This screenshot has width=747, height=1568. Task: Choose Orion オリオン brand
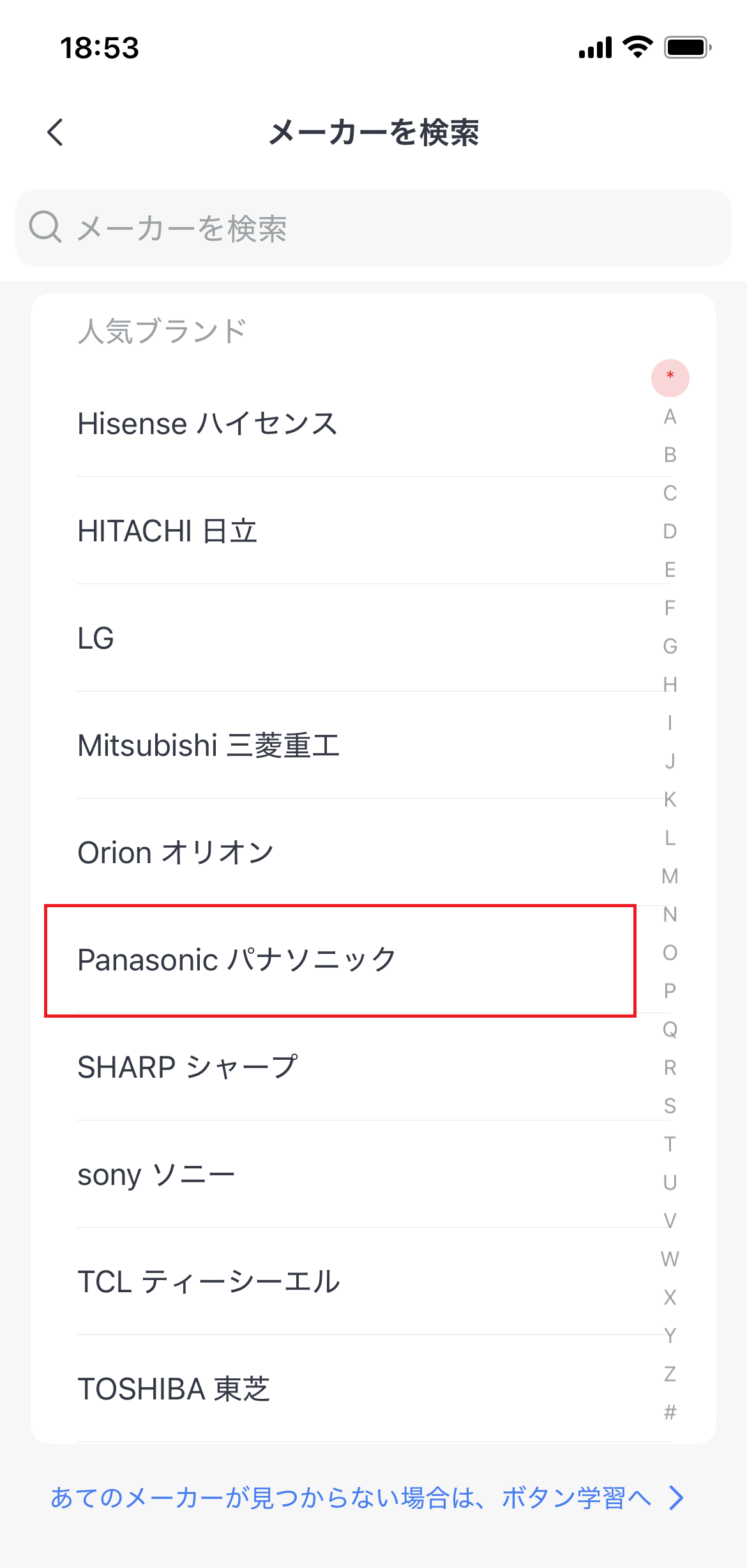(356, 852)
